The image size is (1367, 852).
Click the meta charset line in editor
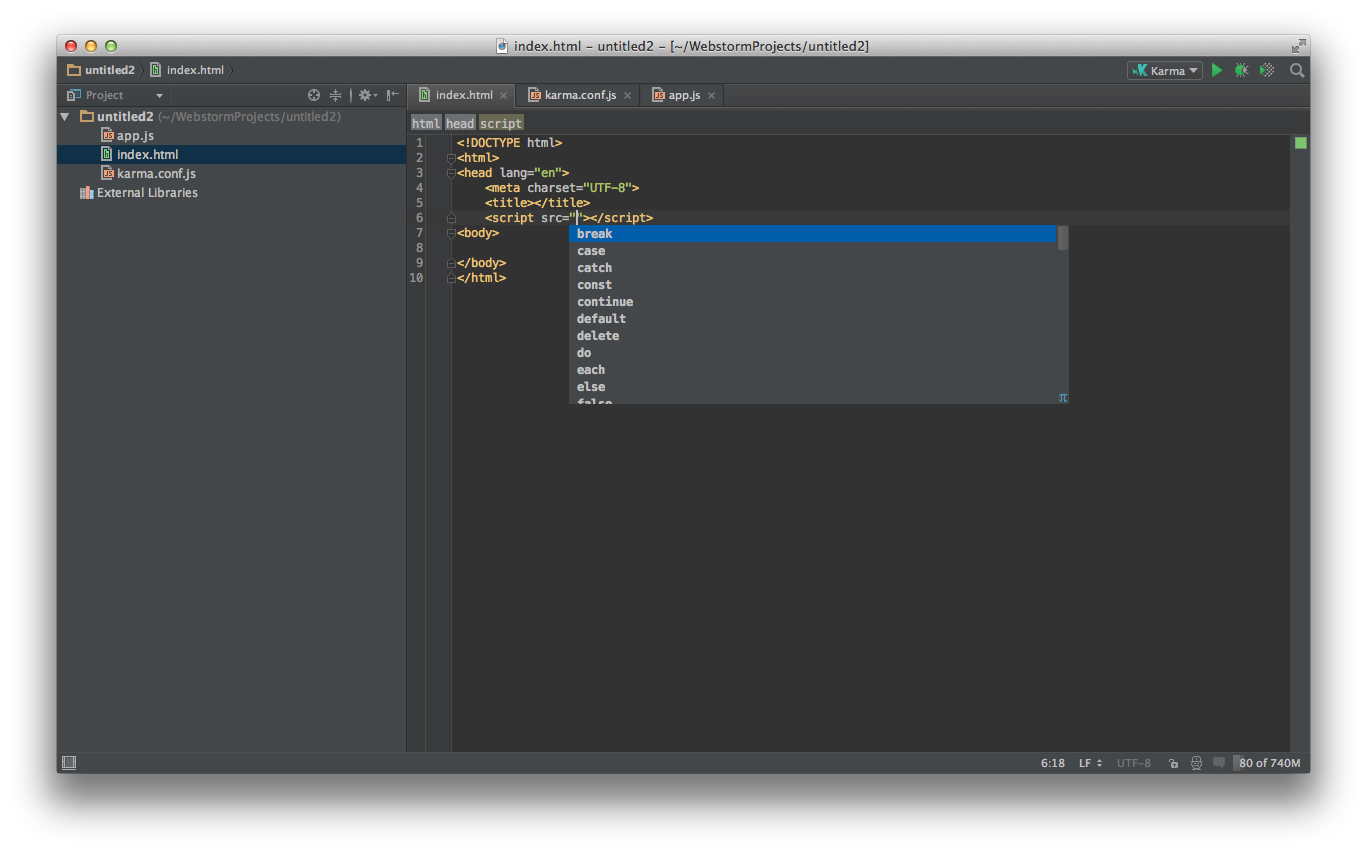click(x=562, y=188)
